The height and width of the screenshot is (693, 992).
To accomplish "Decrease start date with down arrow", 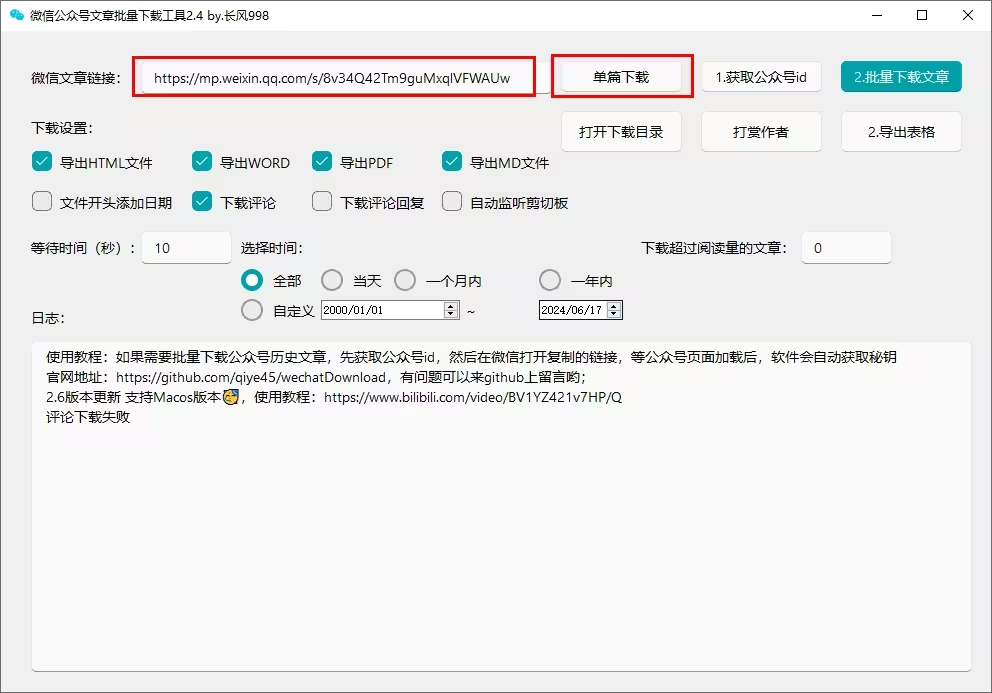I will 450,314.
